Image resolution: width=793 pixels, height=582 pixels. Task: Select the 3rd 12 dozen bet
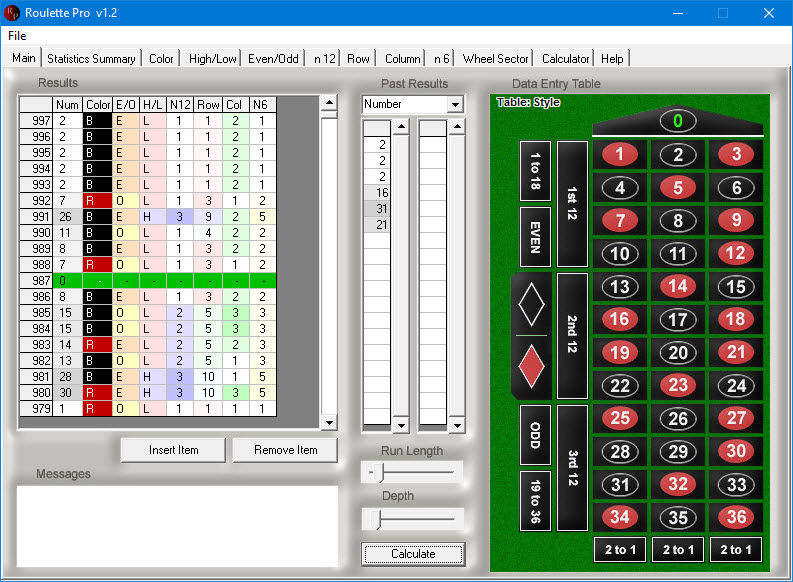click(572, 468)
